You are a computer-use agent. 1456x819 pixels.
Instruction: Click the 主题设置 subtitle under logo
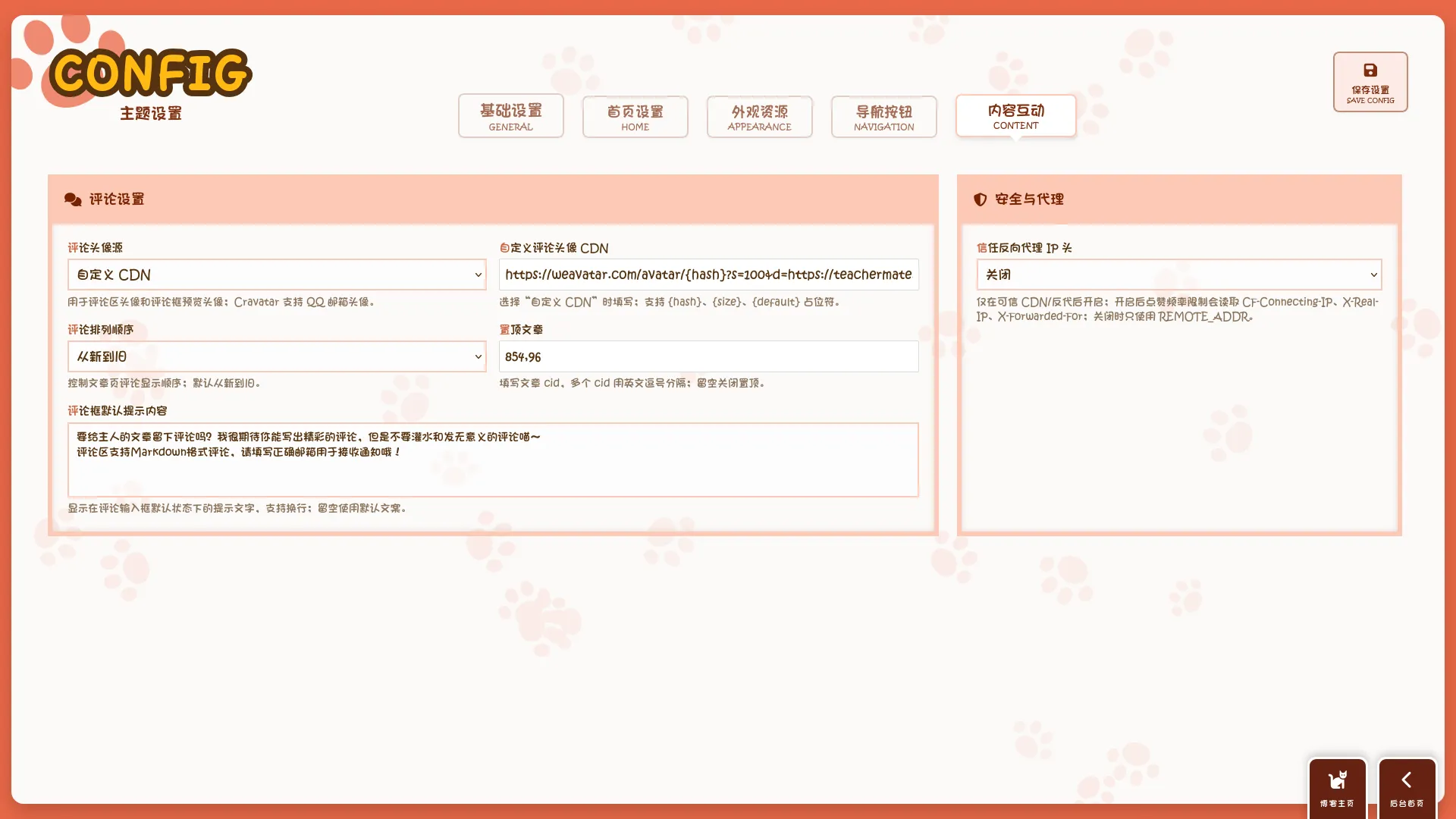click(151, 114)
